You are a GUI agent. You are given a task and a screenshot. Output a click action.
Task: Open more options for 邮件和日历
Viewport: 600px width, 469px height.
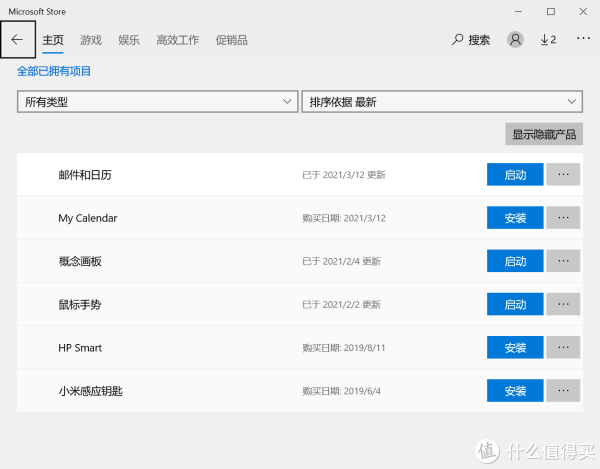tap(563, 174)
